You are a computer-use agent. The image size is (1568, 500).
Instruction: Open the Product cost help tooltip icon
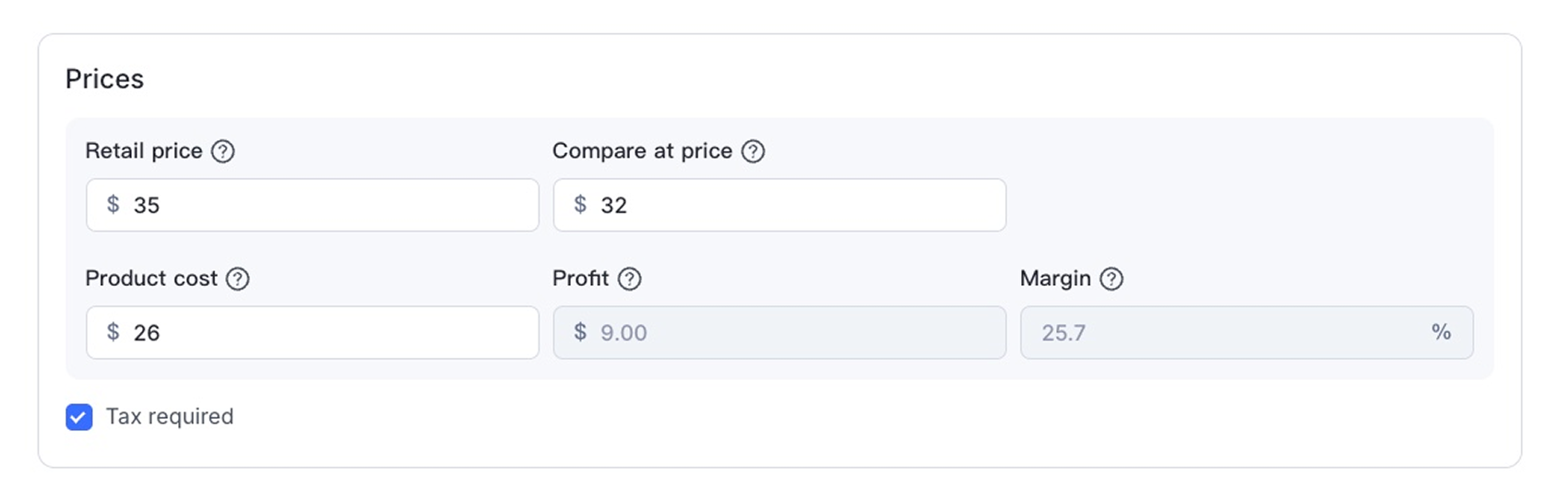point(238,279)
